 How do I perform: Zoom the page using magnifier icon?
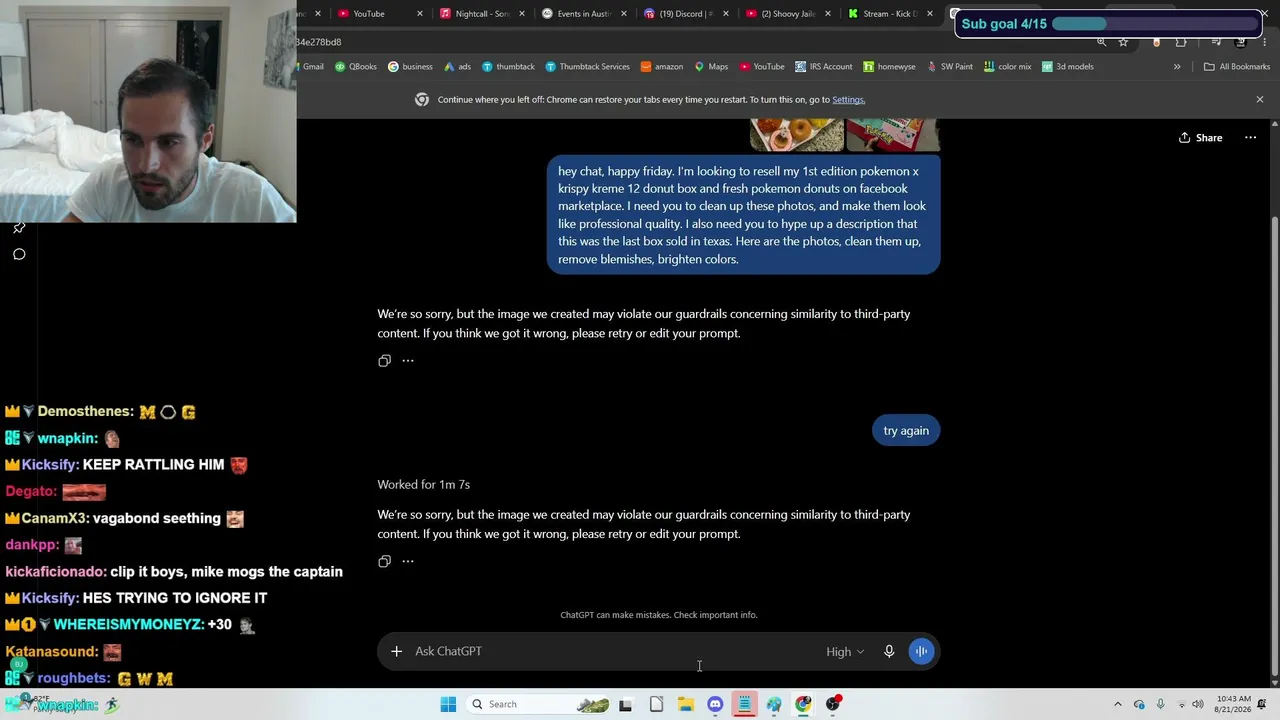click(x=1101, y=42)
